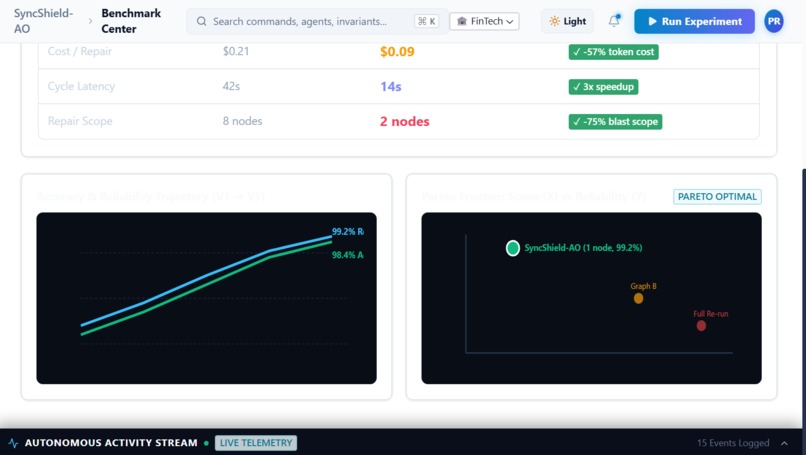This screenshot has height=455, width=806.
Task: Click the 99.2% reliability line label
Action: click(x=347, y=231)
